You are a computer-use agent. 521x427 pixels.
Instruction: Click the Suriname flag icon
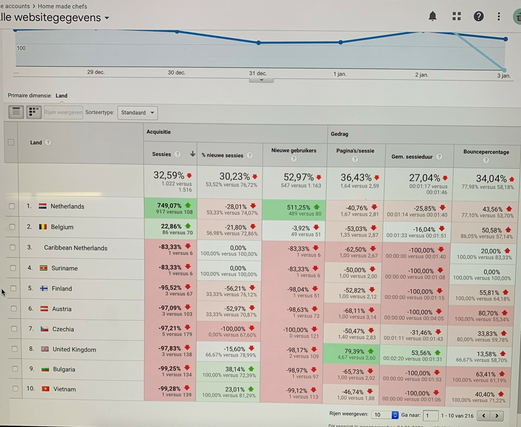tap(44, 268)
